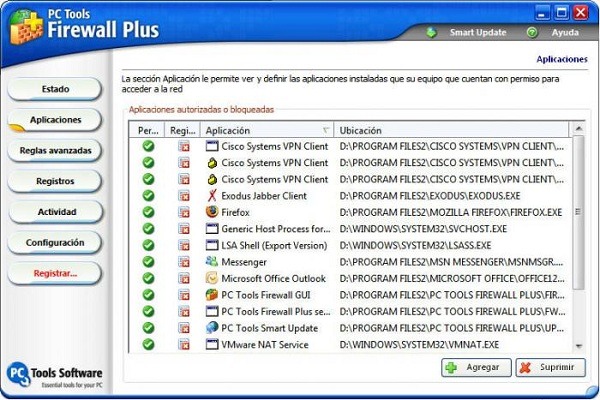Click the LSA Shell window icon

pyautogui.click(x=212, y=245)
